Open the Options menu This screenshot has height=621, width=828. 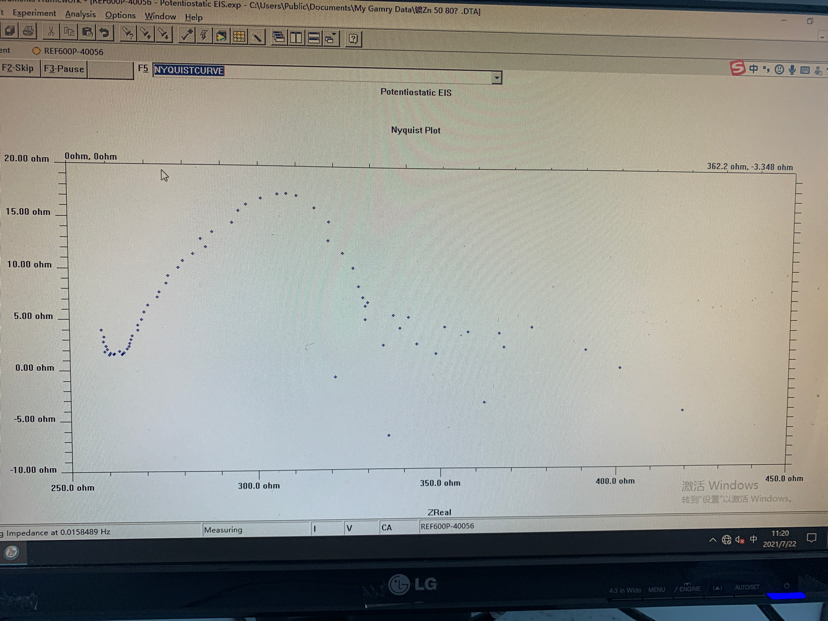tap(120, 16)
